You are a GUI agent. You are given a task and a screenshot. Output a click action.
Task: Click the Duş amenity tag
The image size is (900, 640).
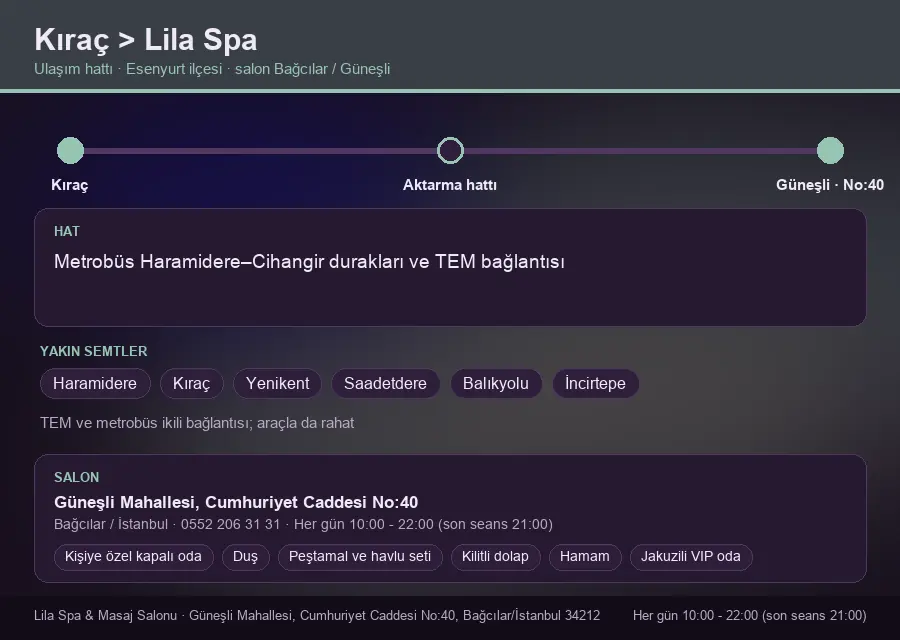pos(245,557)
